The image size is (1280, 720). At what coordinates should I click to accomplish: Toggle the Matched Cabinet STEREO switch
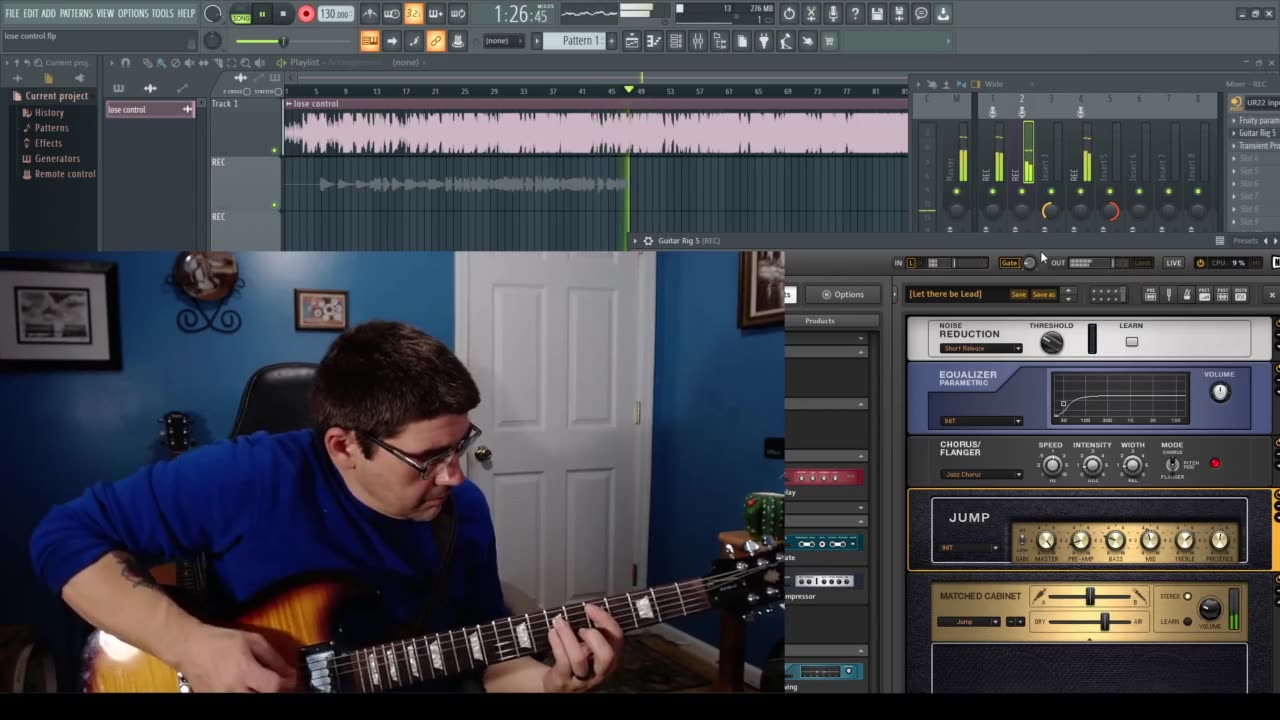[x=1187, y=596]
